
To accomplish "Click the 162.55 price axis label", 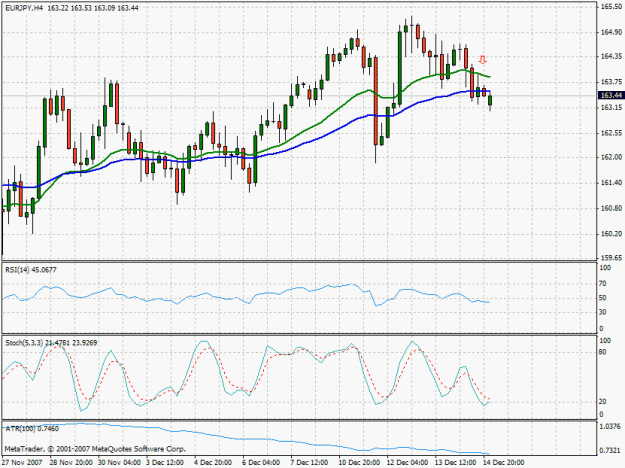I will click(x=611, y=133).
